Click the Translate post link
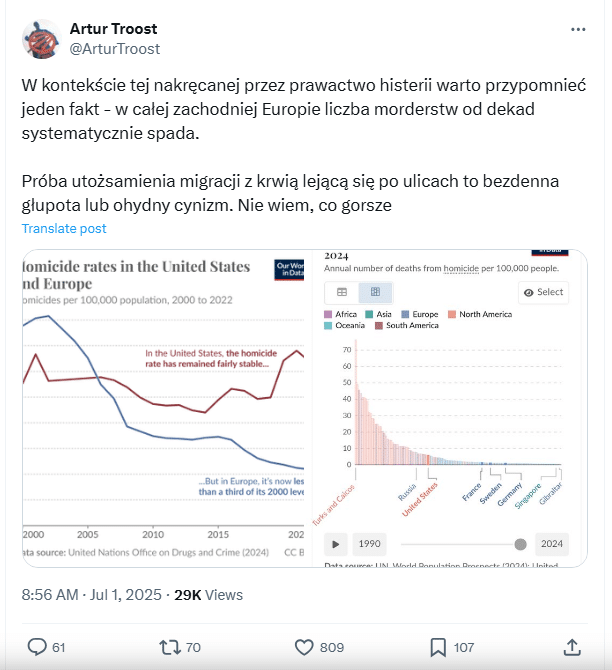The image size is (612, 670). click(x=64, y=228)
